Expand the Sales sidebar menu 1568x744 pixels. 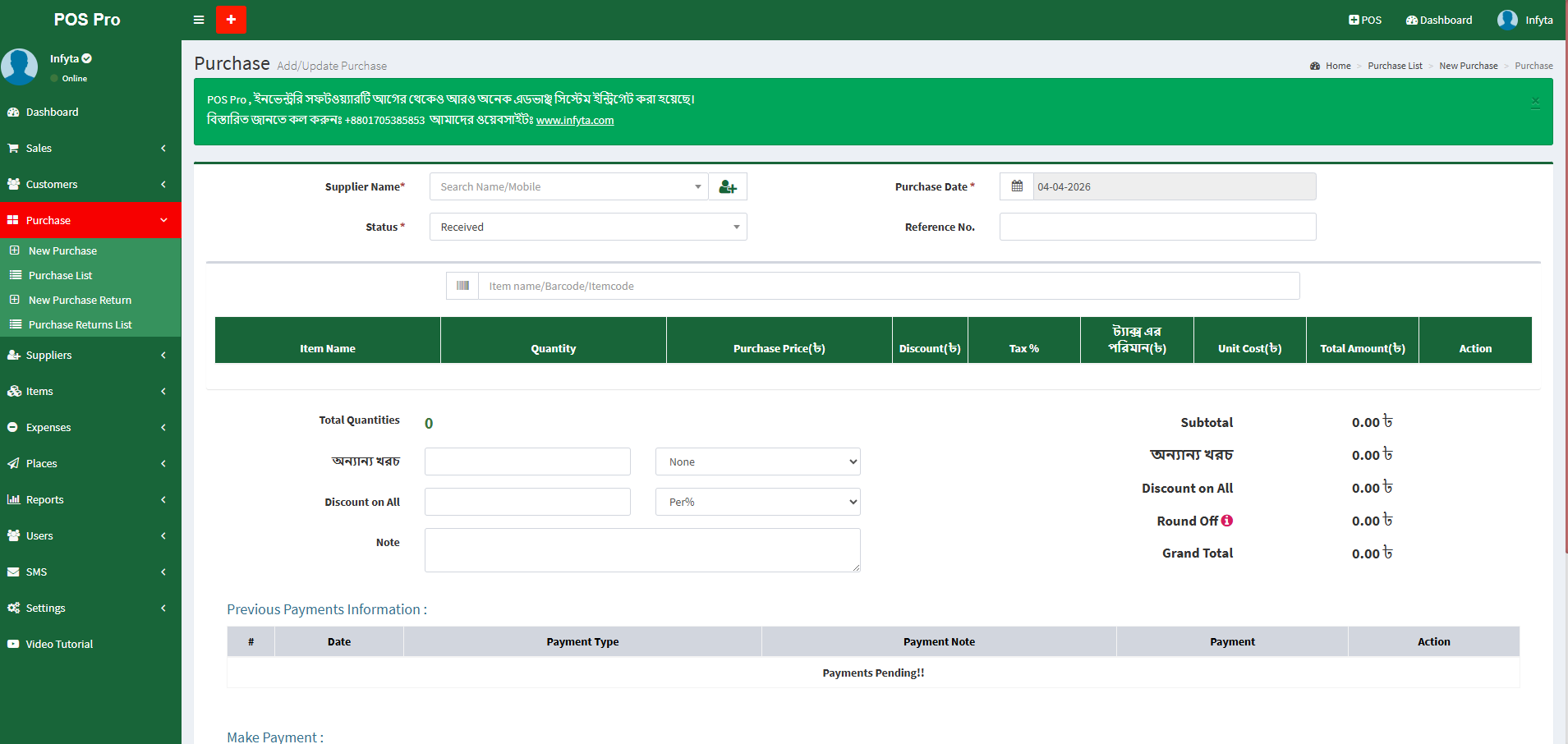pyautogui.click(x=90, y=149)
